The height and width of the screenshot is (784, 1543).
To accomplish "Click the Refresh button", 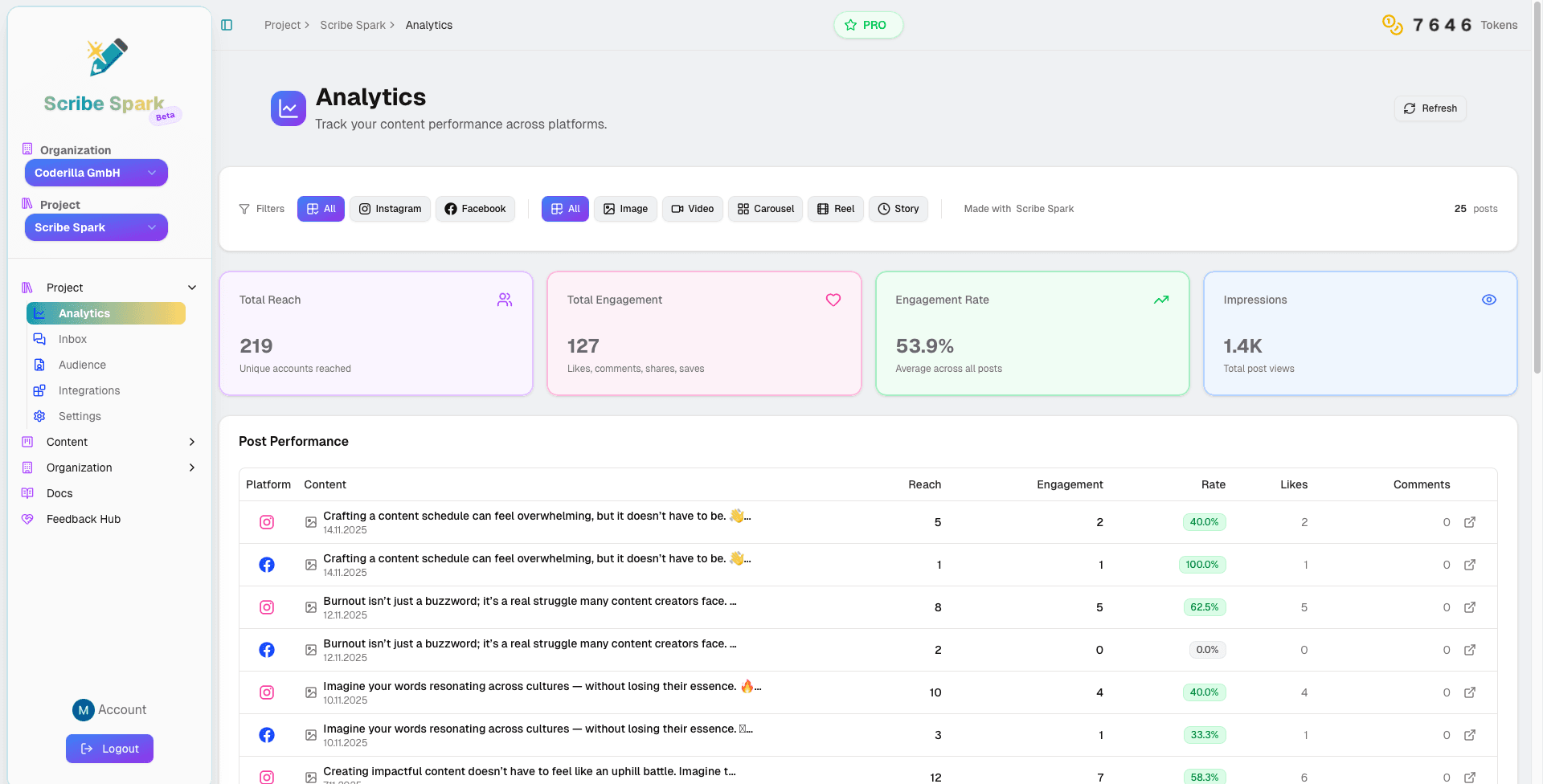I will click(x=1430, y=108).
